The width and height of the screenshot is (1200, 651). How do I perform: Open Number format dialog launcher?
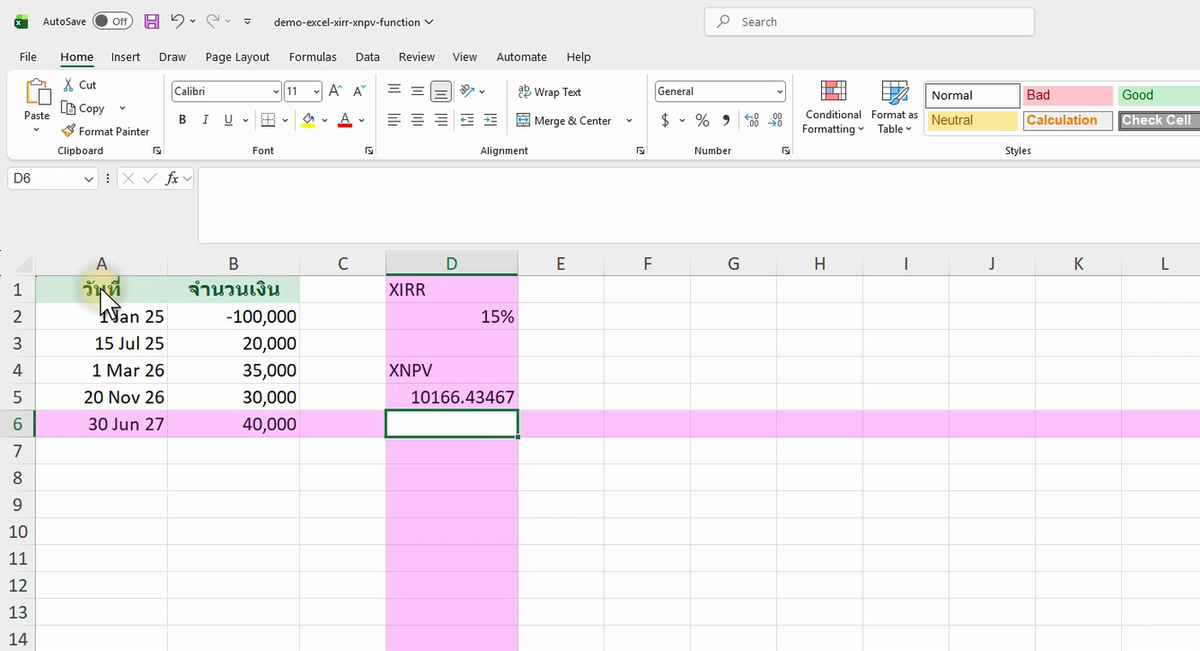[786, 151]
